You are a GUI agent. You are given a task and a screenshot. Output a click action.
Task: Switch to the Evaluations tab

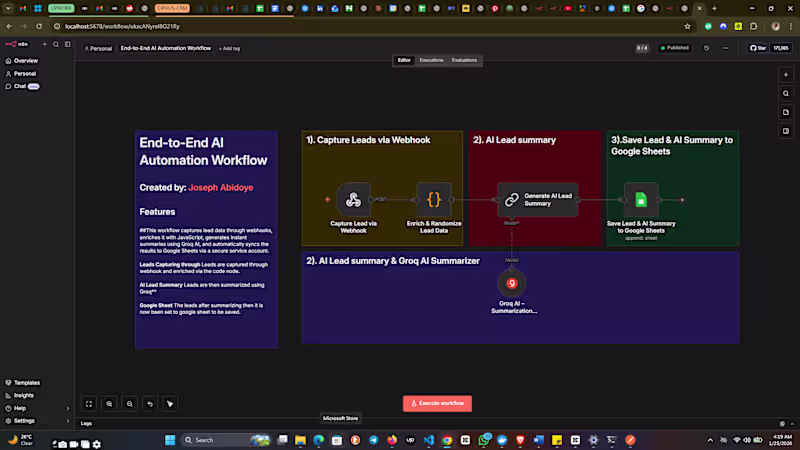pos(464,60)
